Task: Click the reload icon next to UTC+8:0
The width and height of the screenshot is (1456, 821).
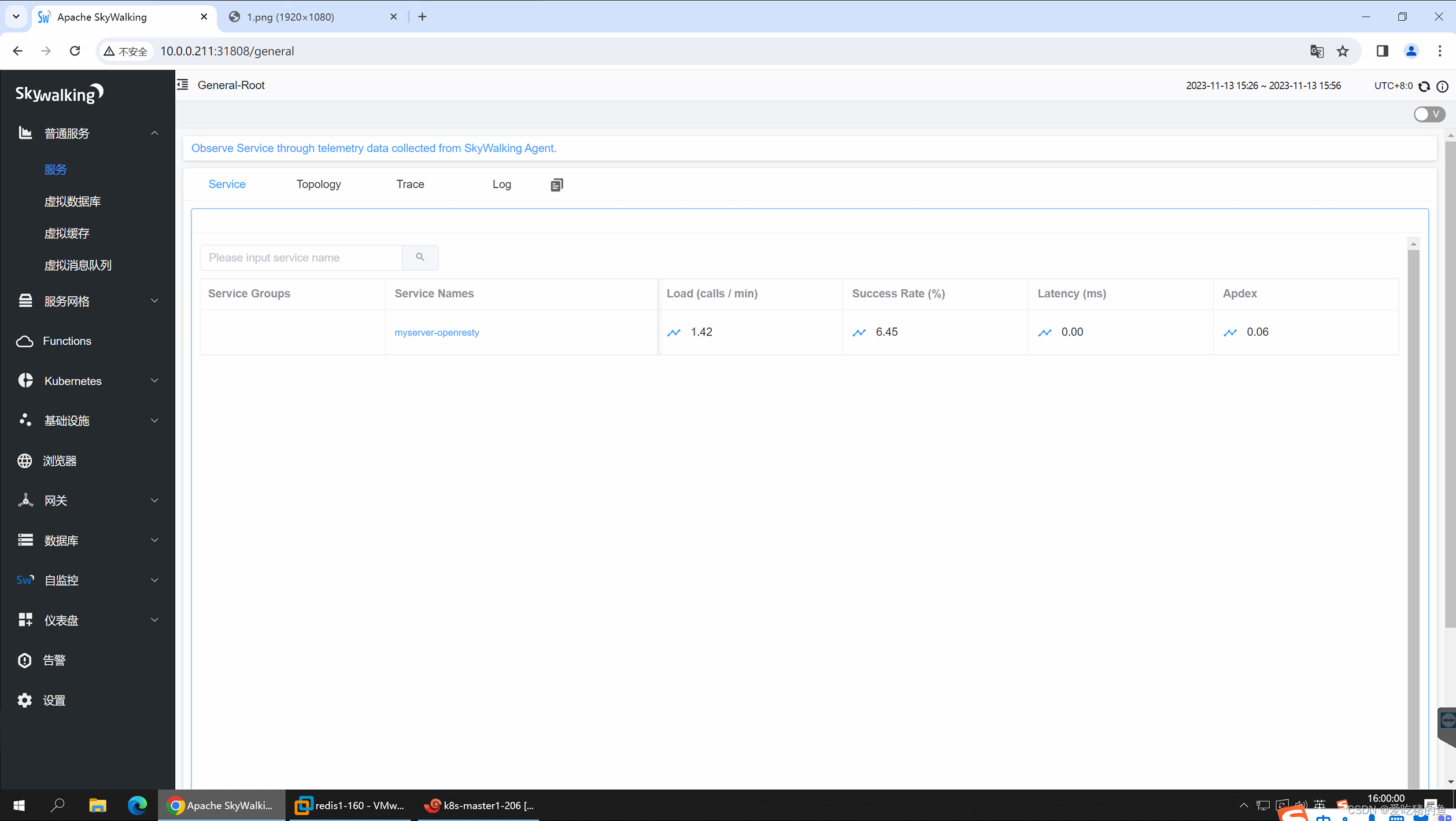Action: (1424, 86)
